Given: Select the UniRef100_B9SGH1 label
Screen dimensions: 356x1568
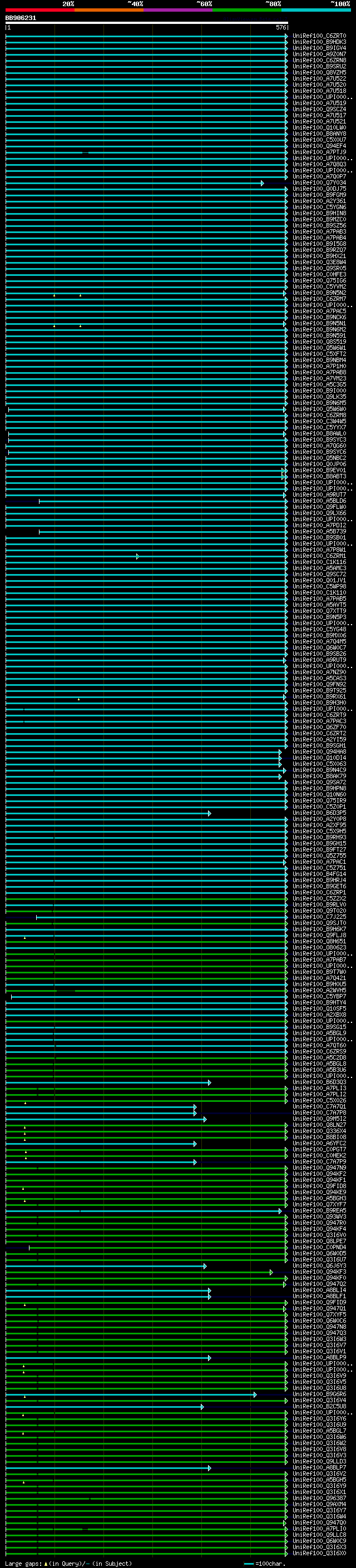Looking at the screenshot, I should (319, 746).
